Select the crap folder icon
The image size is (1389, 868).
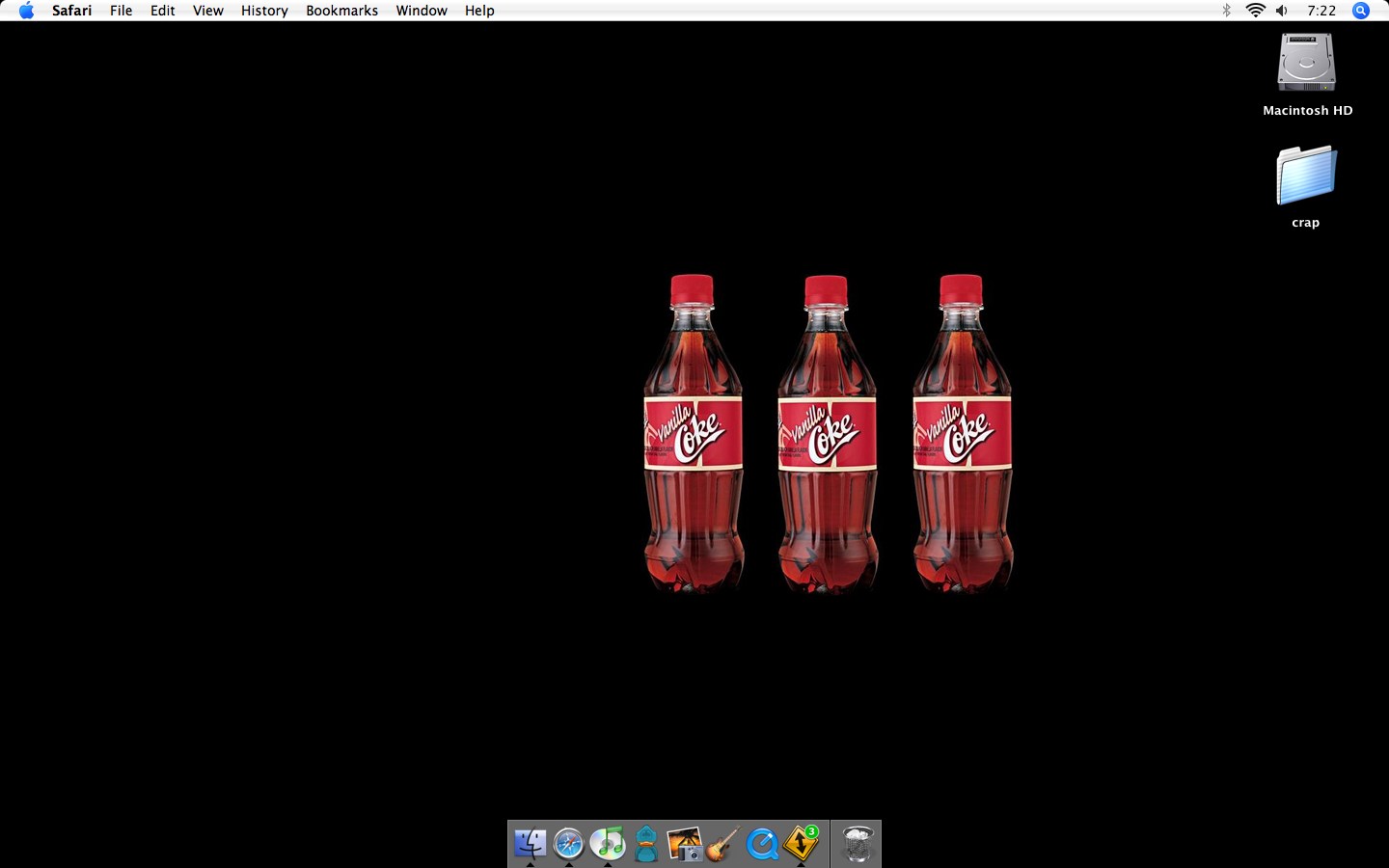coord(1306,175)
